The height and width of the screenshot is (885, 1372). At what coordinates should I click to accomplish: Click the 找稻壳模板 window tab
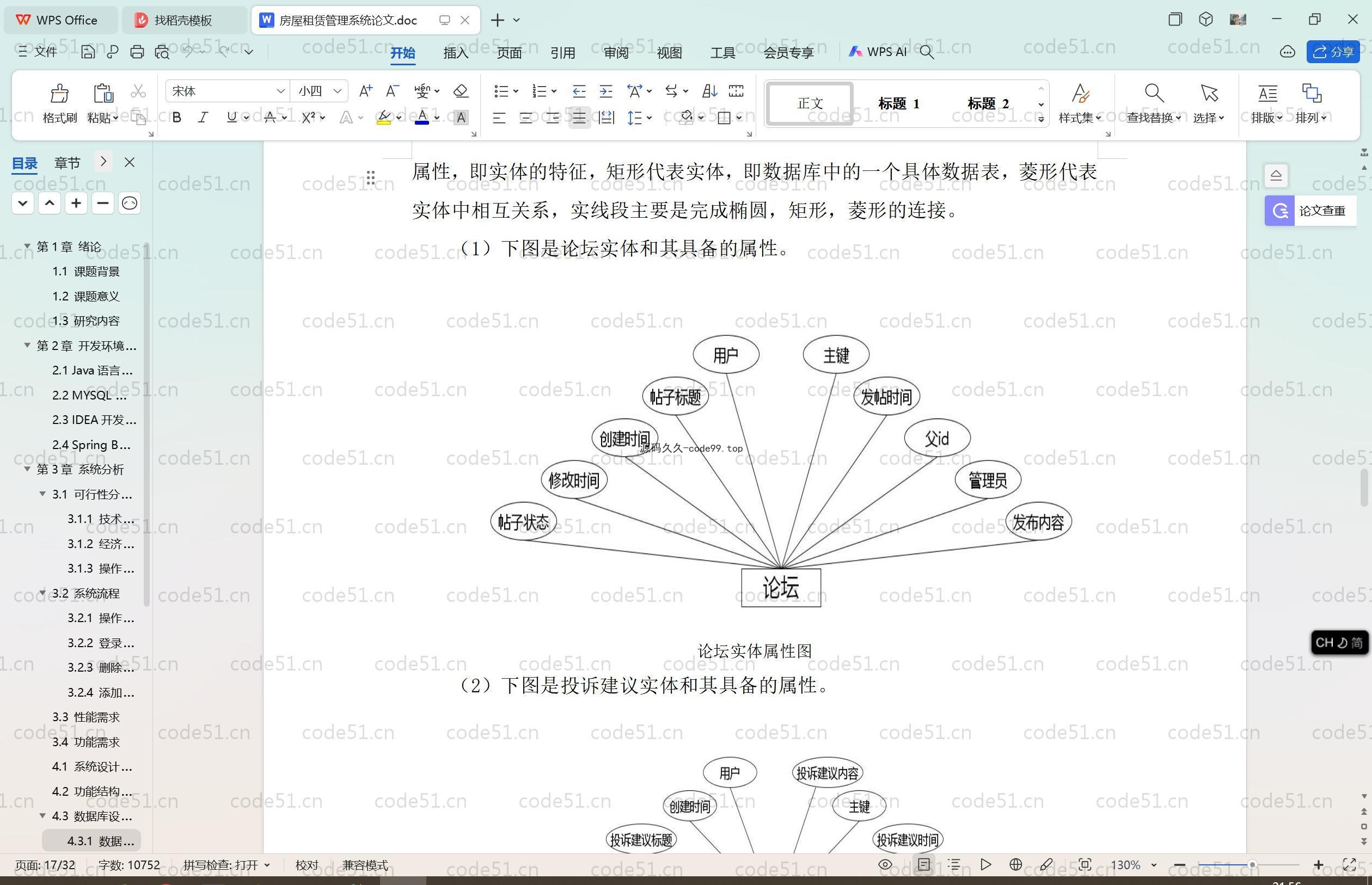click(183, 20)
